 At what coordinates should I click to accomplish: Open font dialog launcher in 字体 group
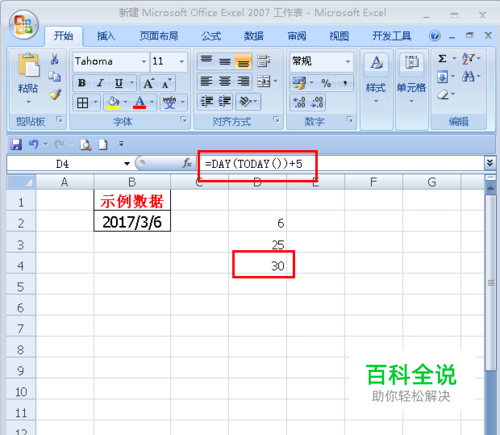183,119
